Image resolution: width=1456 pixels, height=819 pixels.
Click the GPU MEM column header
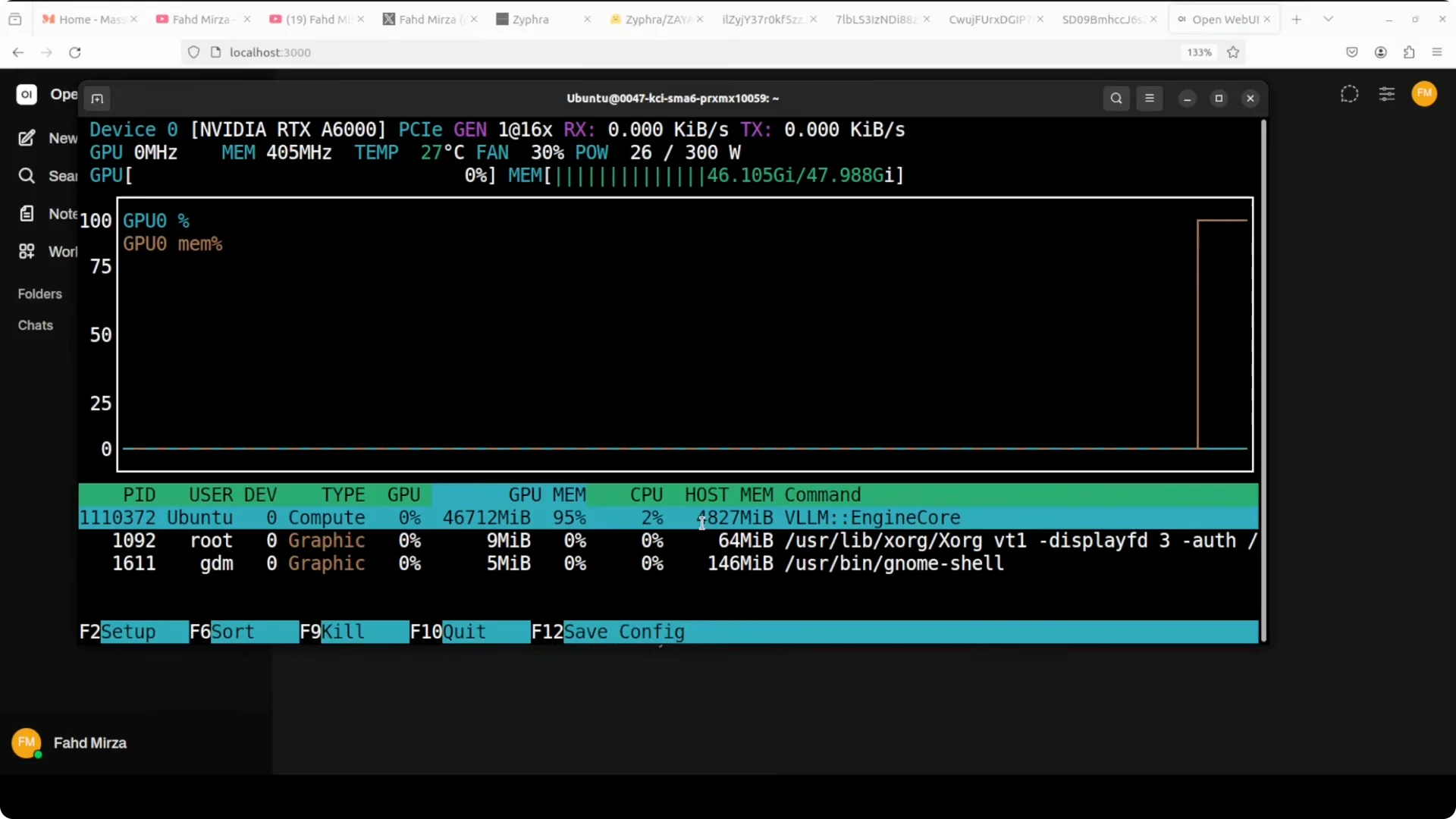[547, 495]
